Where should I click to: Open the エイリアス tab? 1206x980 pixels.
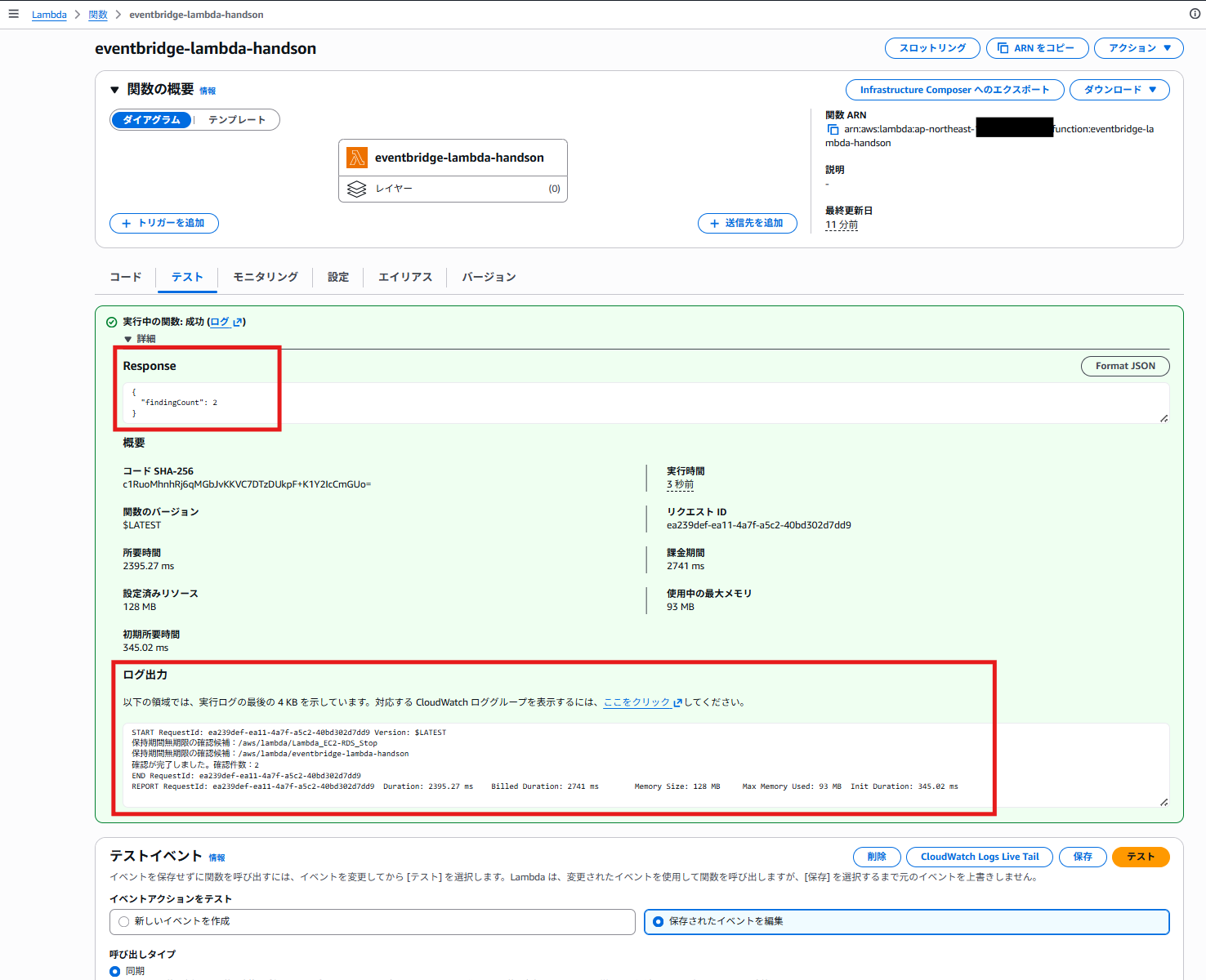pyautogui.click(x=405, y=277)
